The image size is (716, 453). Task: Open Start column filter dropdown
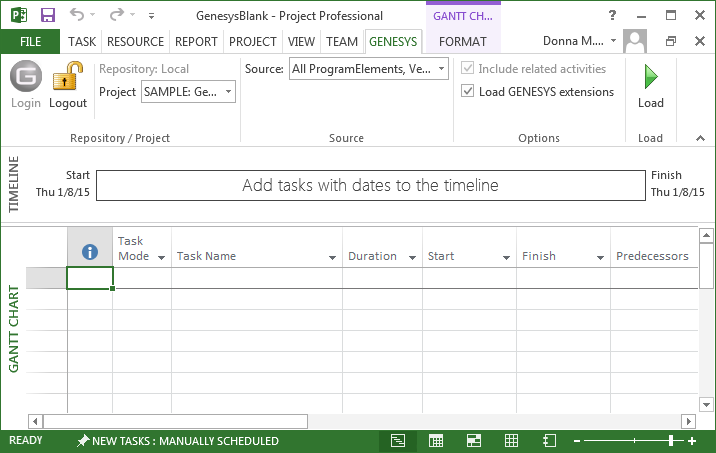click(x=506, y=258)
